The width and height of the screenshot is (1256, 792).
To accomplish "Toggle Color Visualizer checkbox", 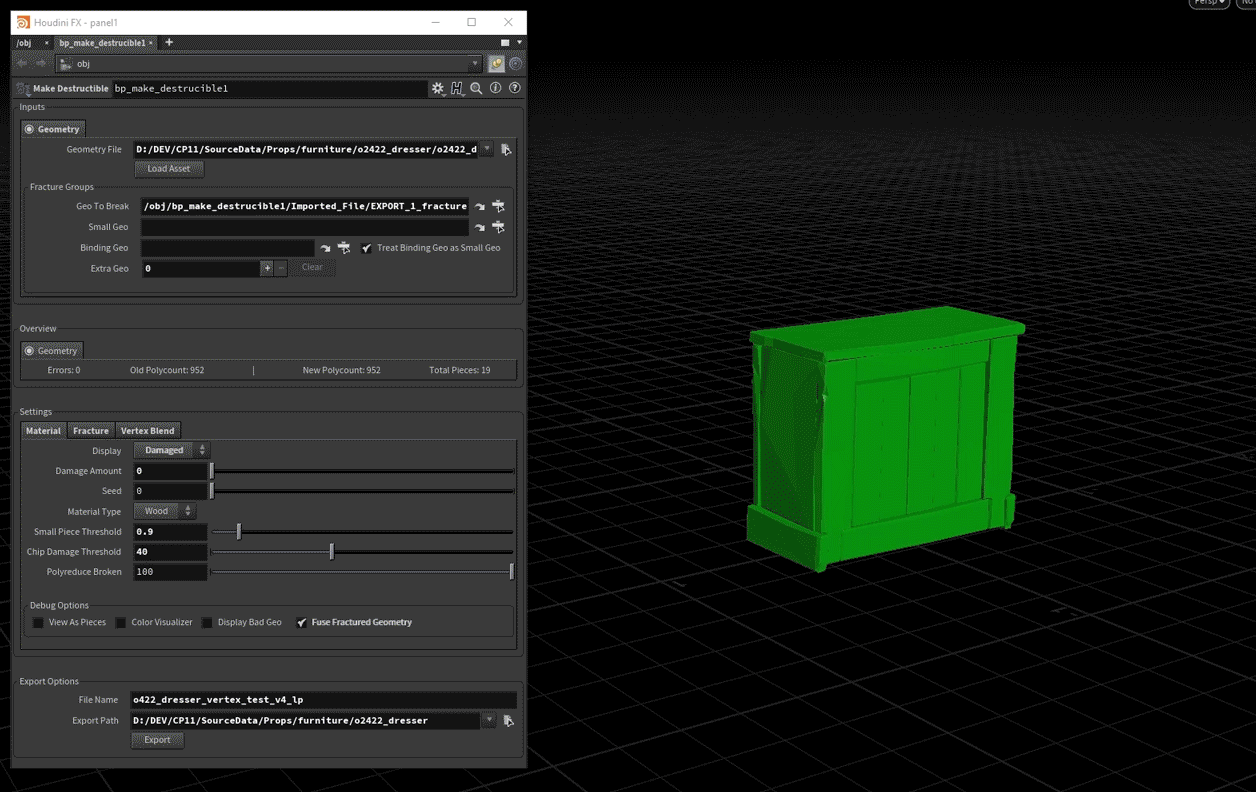I will pyautogui.click(x=121, y=622).
